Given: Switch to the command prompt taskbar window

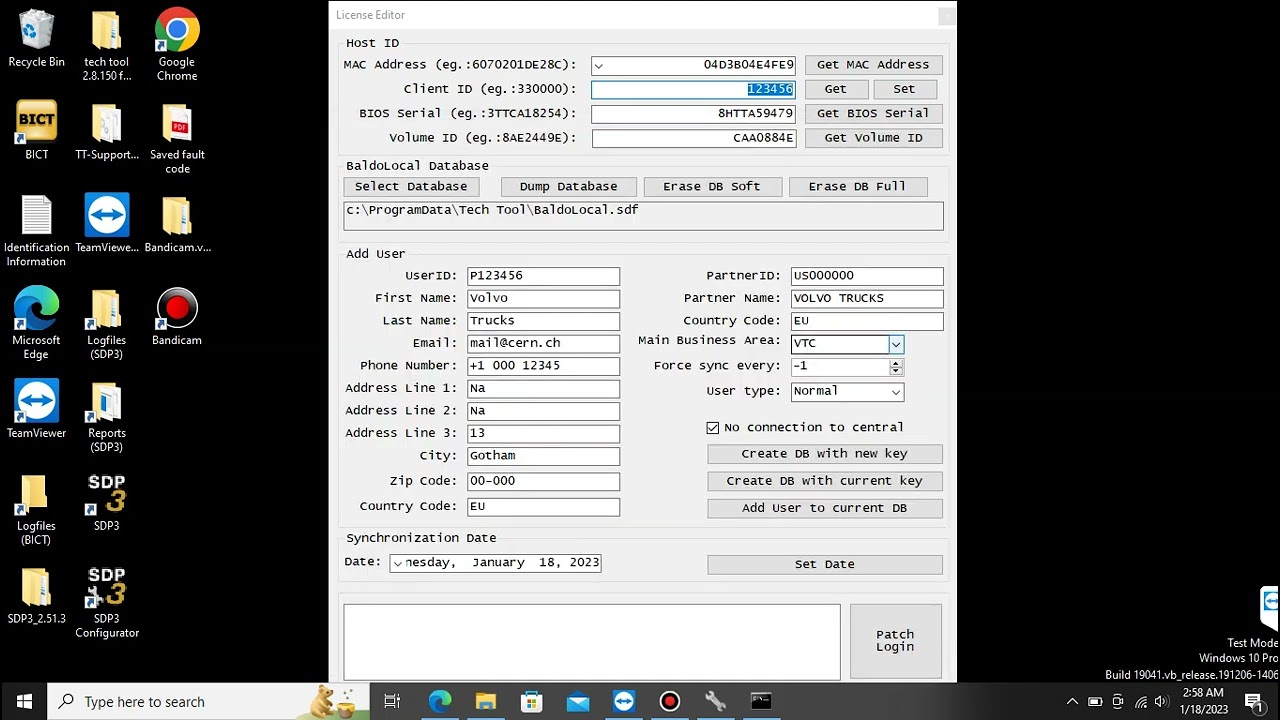Looking at the screenshot, I should pos(762,701).
